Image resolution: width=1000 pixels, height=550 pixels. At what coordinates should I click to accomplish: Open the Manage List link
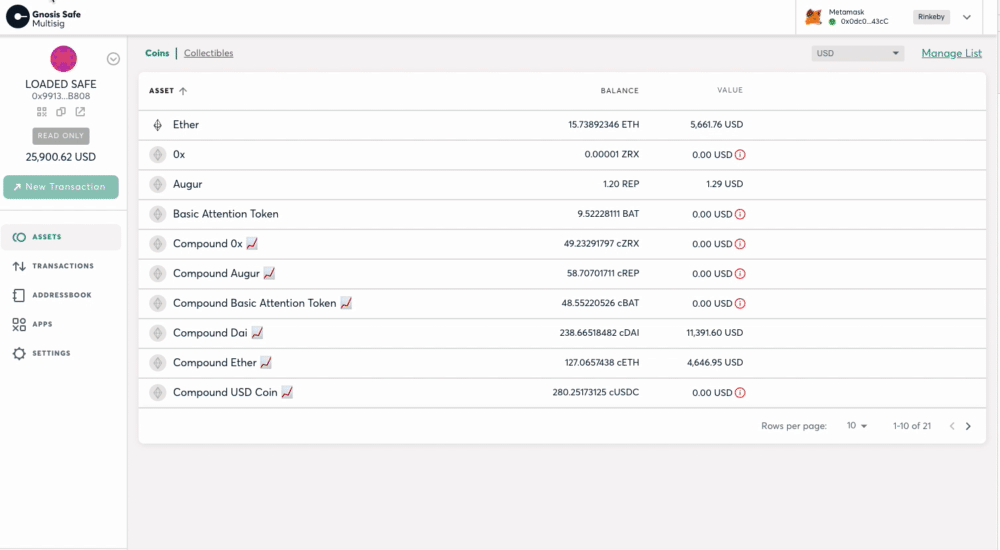[952, 53]
